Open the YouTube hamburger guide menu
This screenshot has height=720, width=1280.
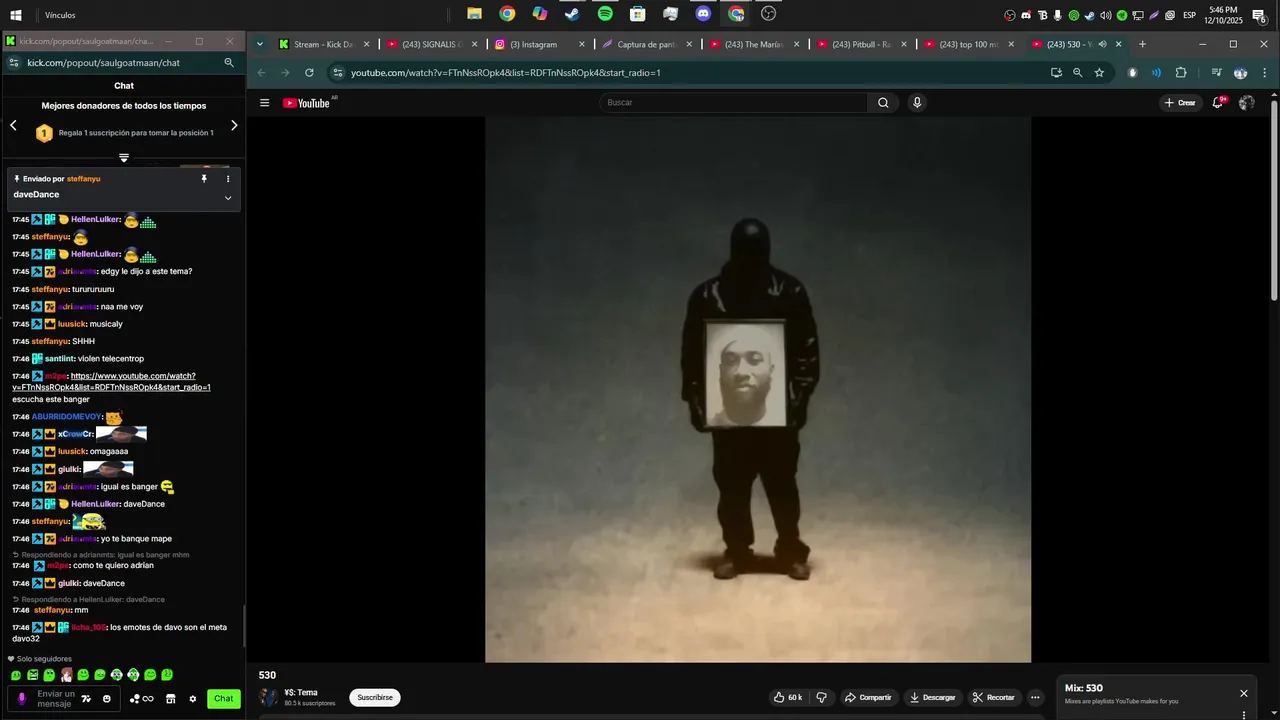click(264, 103)
